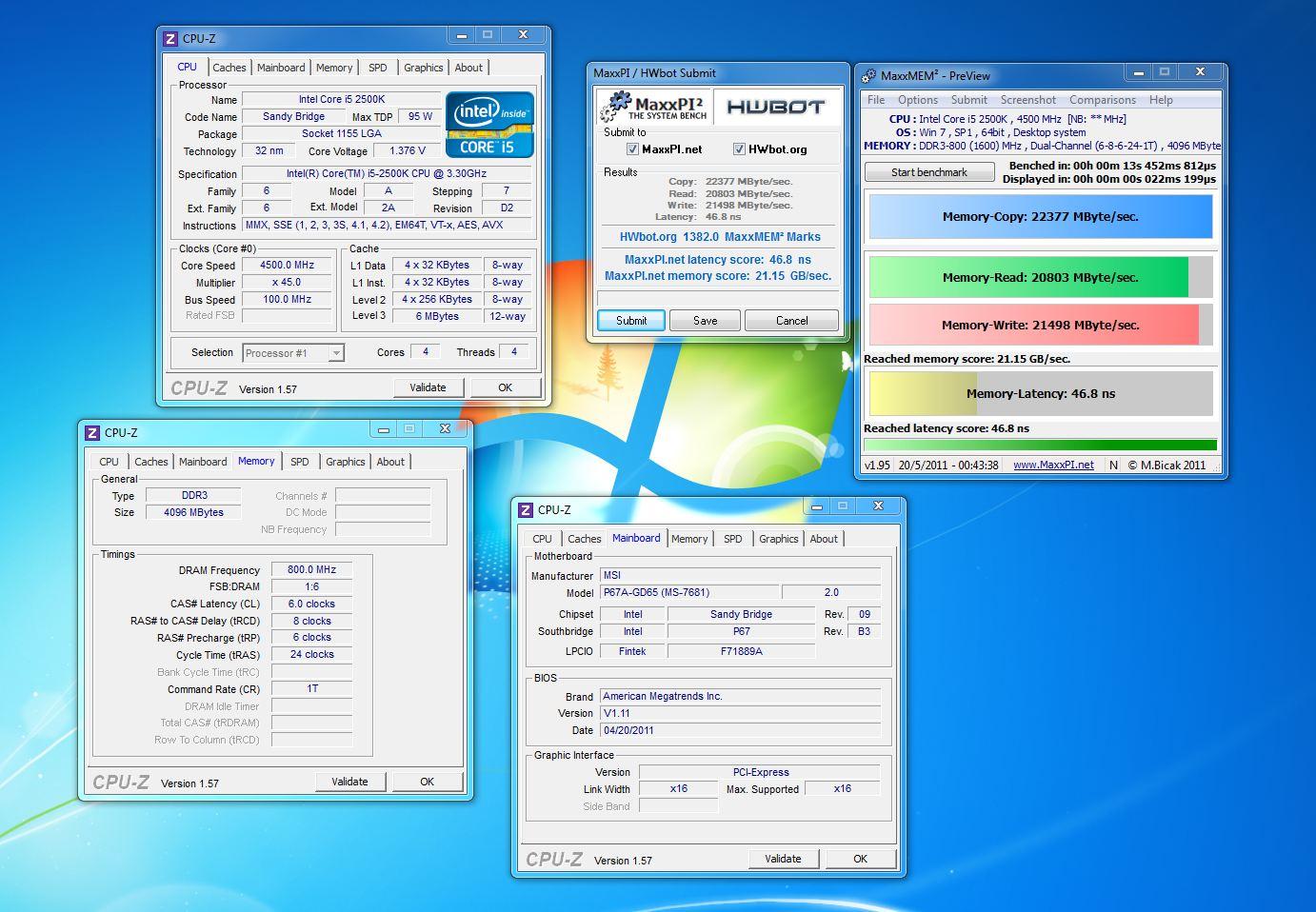Screen dimensions: 1316x912
Task: Click Start benchmark in MaxxMEM²
Action: coord(929,172)
